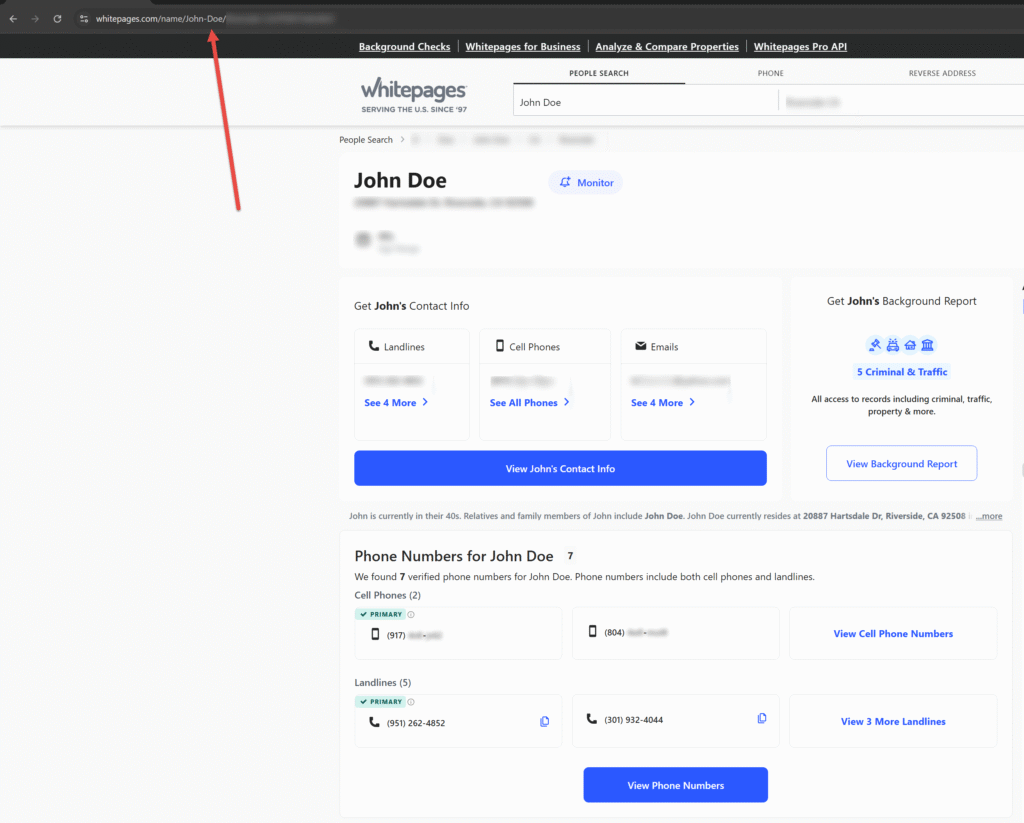The image size is (1024, 823).
Task: Open the site info icon in the address bar
Action: pyautogui.click(x=84, y=19)
